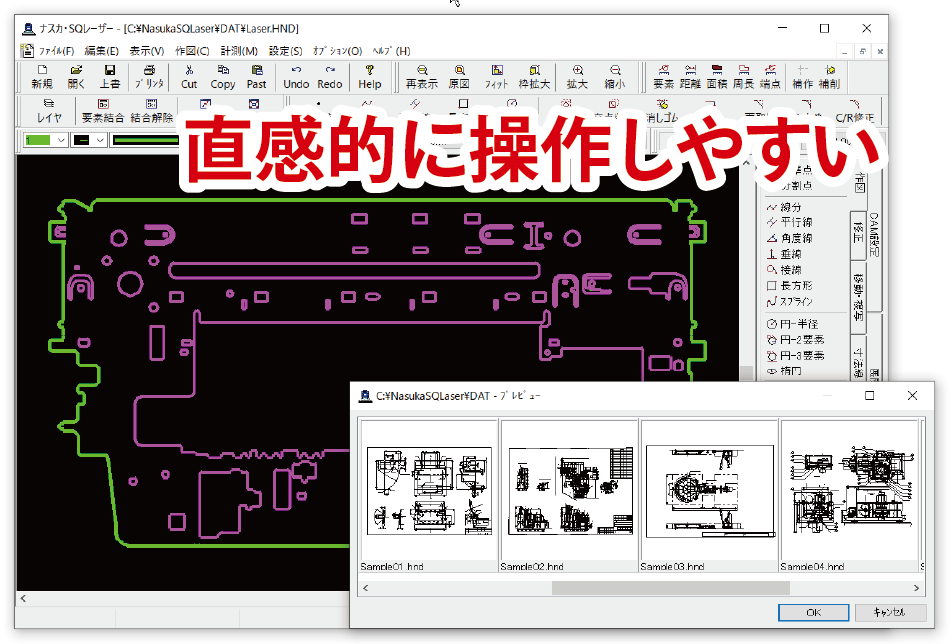Select Sample04.hnd thumbnail

849,496
